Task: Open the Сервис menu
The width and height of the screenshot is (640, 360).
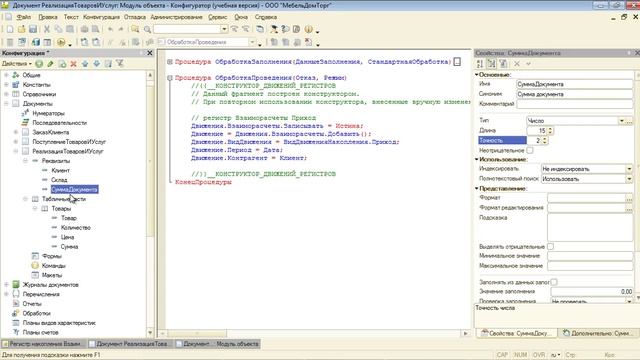Action: 218,17
